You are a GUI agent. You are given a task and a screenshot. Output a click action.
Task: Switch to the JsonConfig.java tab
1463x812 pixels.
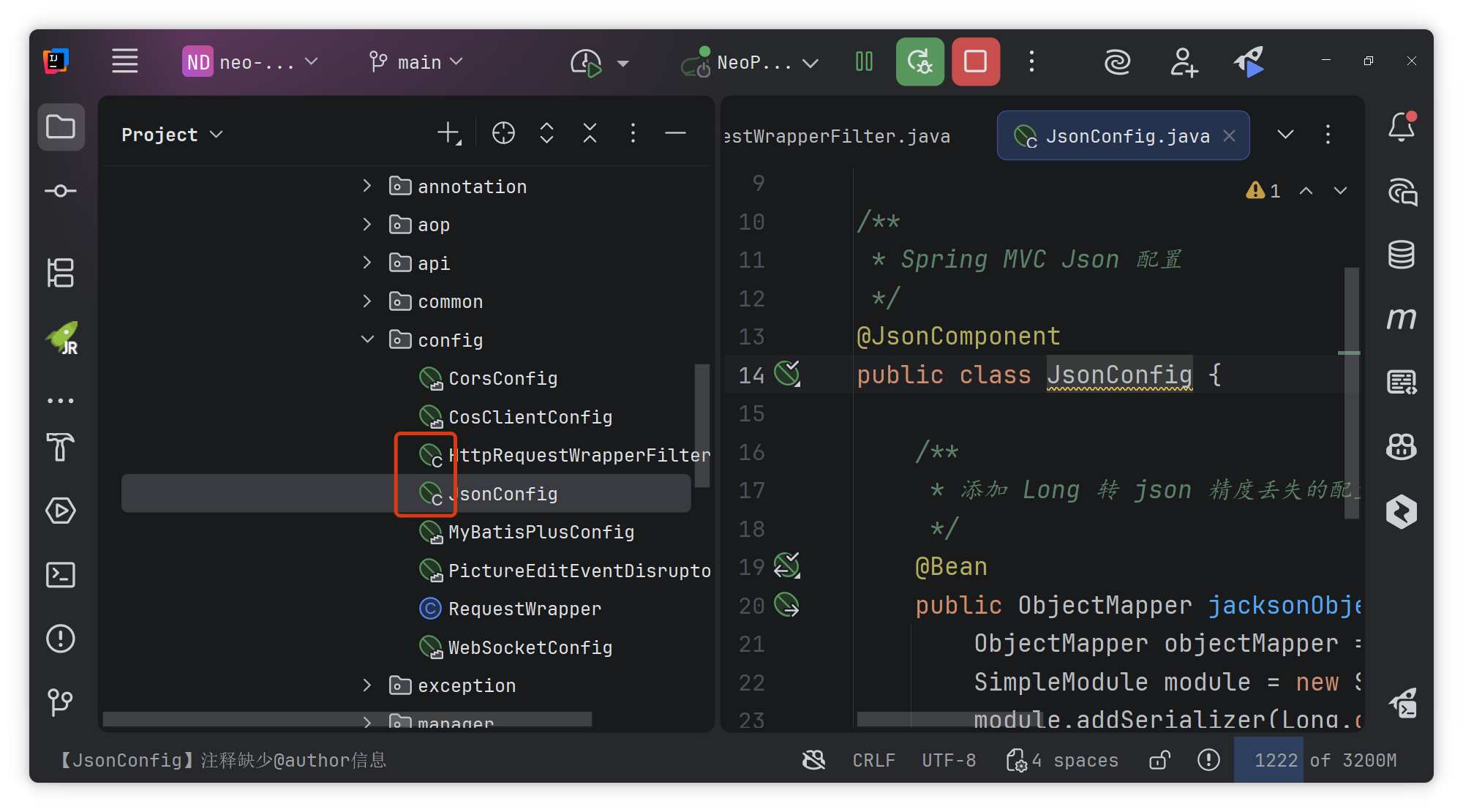click(1125, 136)
